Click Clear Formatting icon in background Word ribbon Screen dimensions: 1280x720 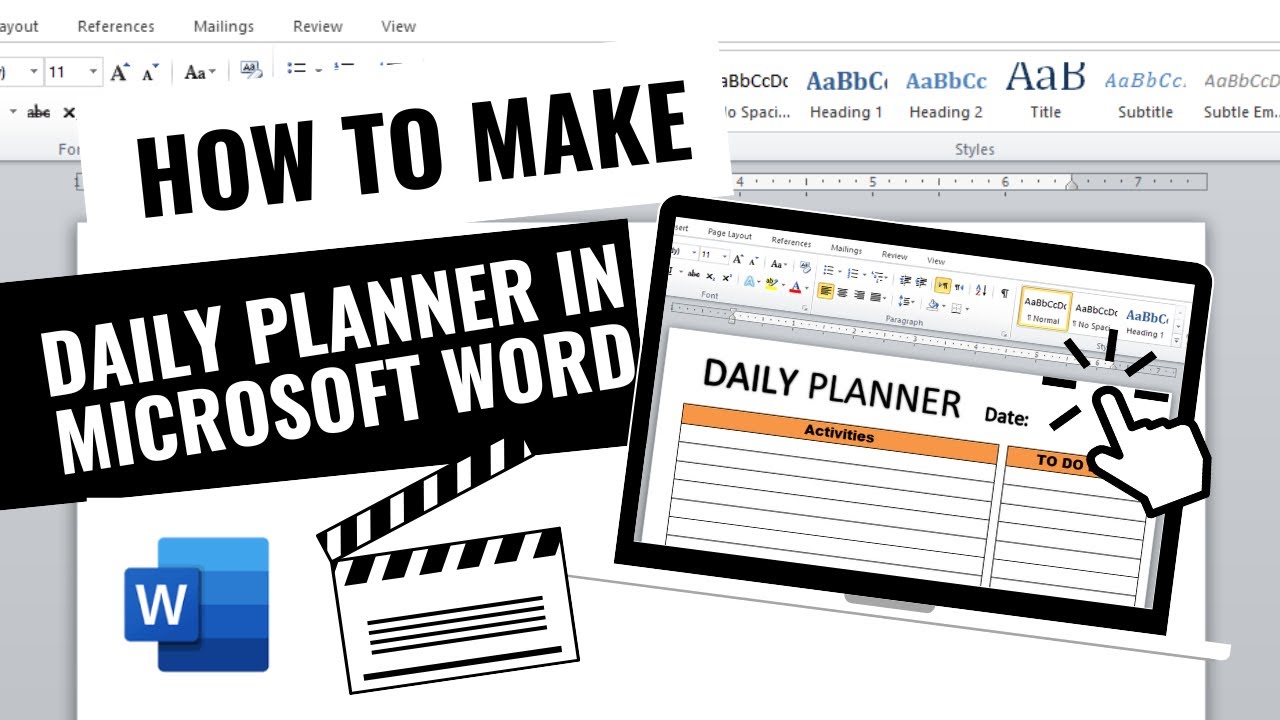(x=251, y=71)
